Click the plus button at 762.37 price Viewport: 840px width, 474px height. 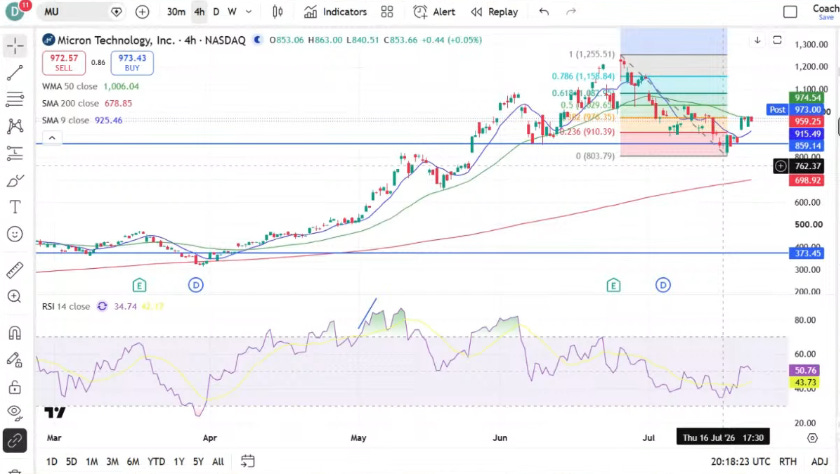pos(781,166)
